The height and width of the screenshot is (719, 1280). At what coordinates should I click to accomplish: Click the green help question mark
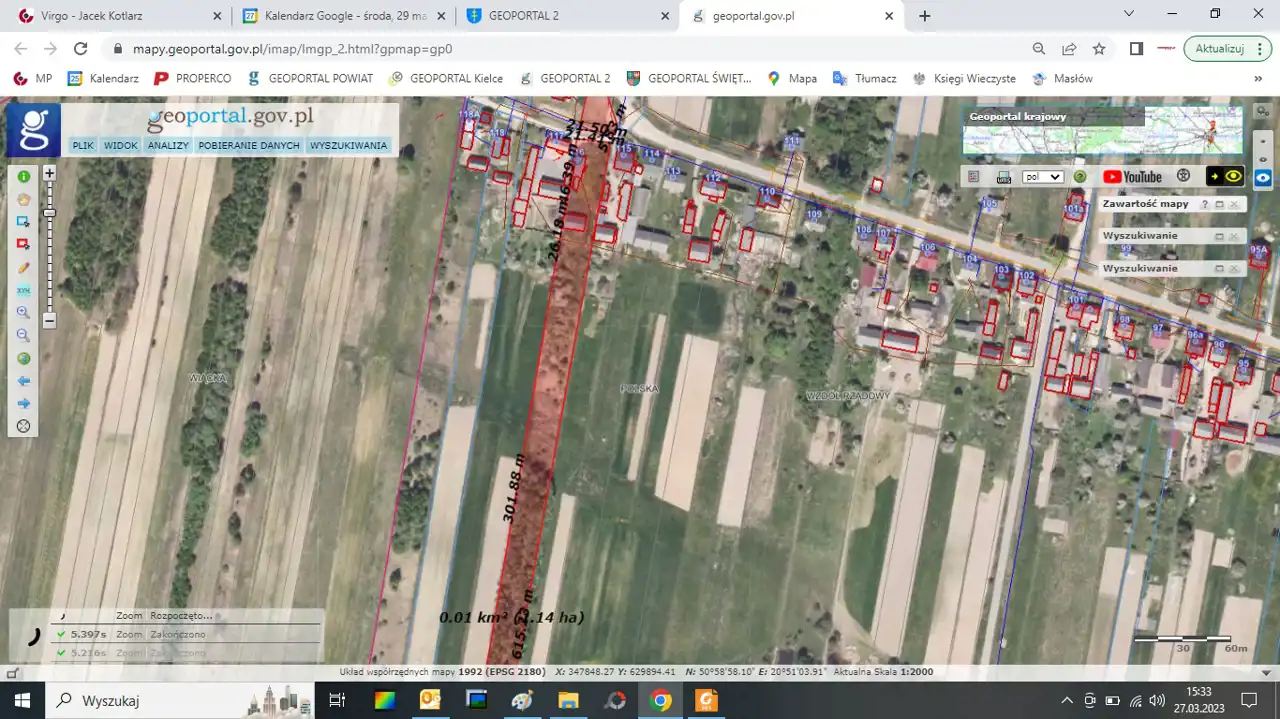[1080, 177]
